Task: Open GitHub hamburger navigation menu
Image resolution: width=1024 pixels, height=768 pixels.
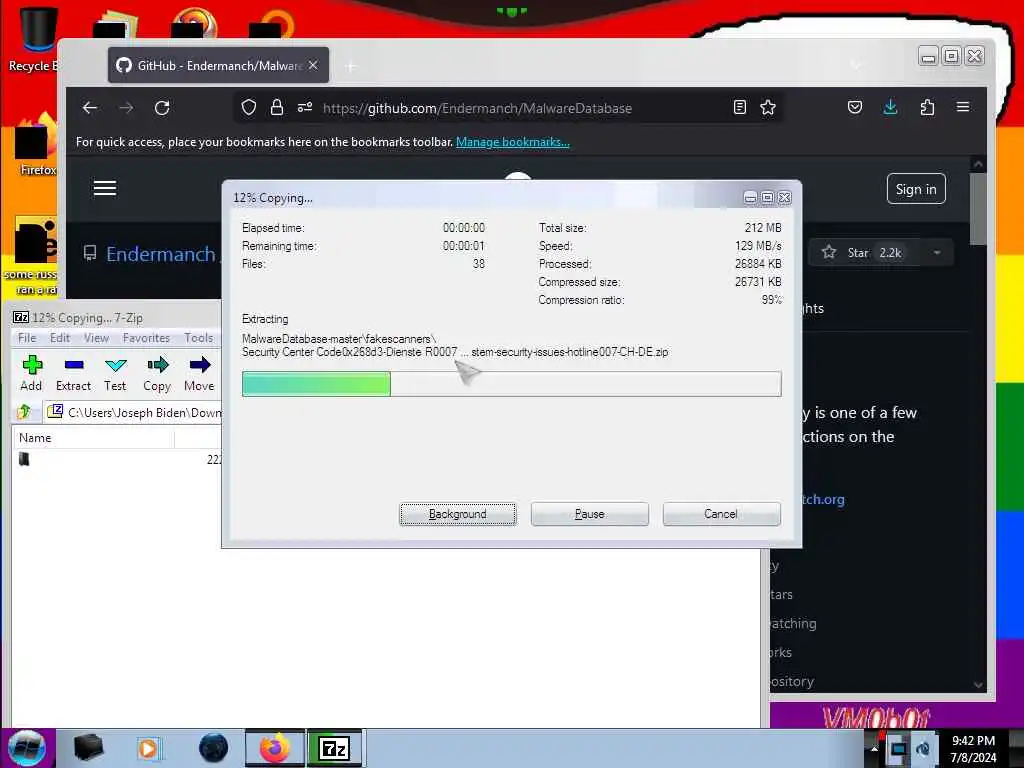Action: pos(104,189)
